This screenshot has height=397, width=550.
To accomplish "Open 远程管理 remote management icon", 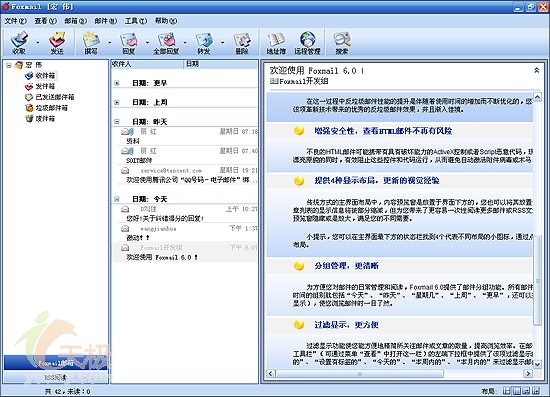I will coord(307,42).
